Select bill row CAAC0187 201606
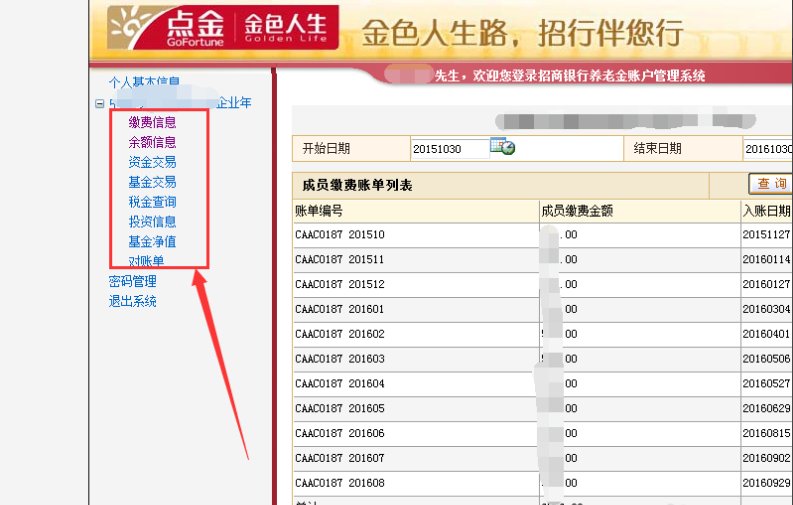 [x=340, y=433]
